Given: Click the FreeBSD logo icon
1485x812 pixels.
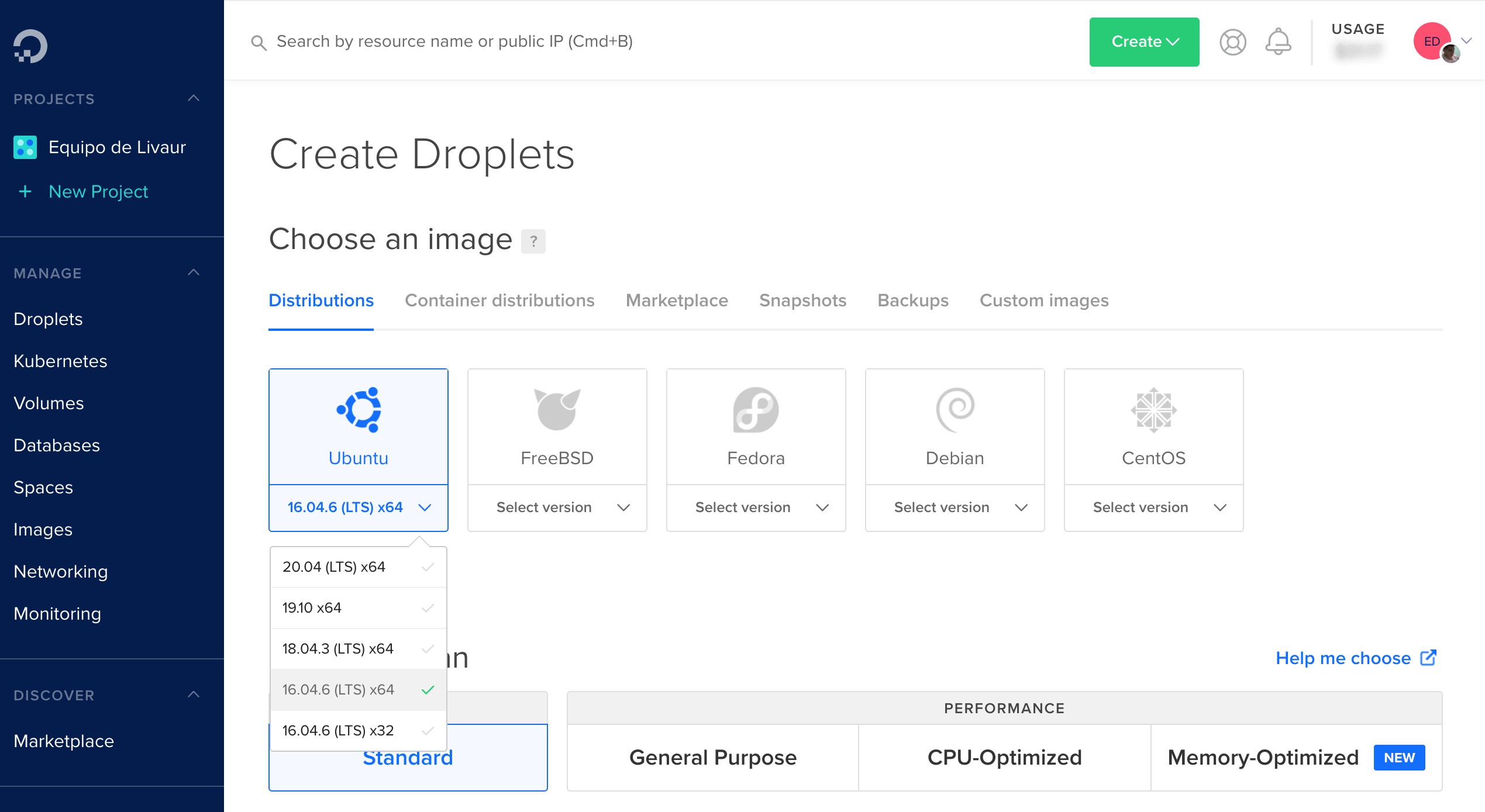Looking at the screenshot, I should pos(557,409).
